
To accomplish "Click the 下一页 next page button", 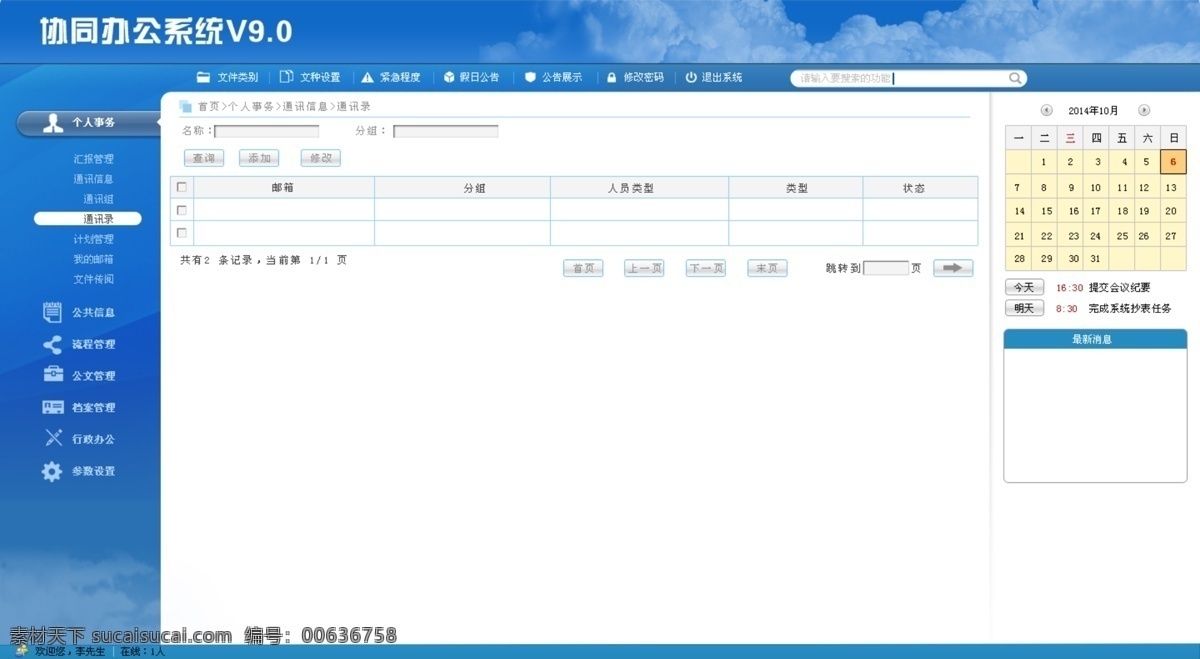I will point(706,268).
